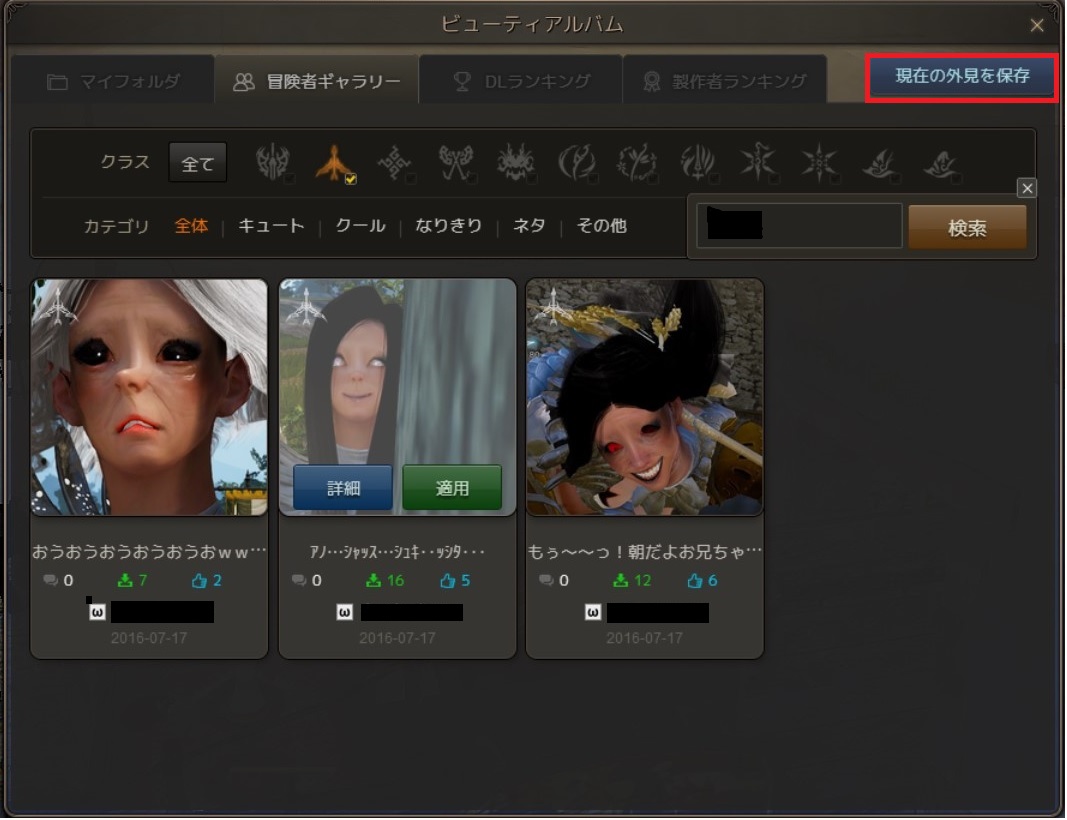This screenshot has width=1067, height=820.
Task: Click thumbs-up icon on おうおうおう card
Action: coord(199,580)
